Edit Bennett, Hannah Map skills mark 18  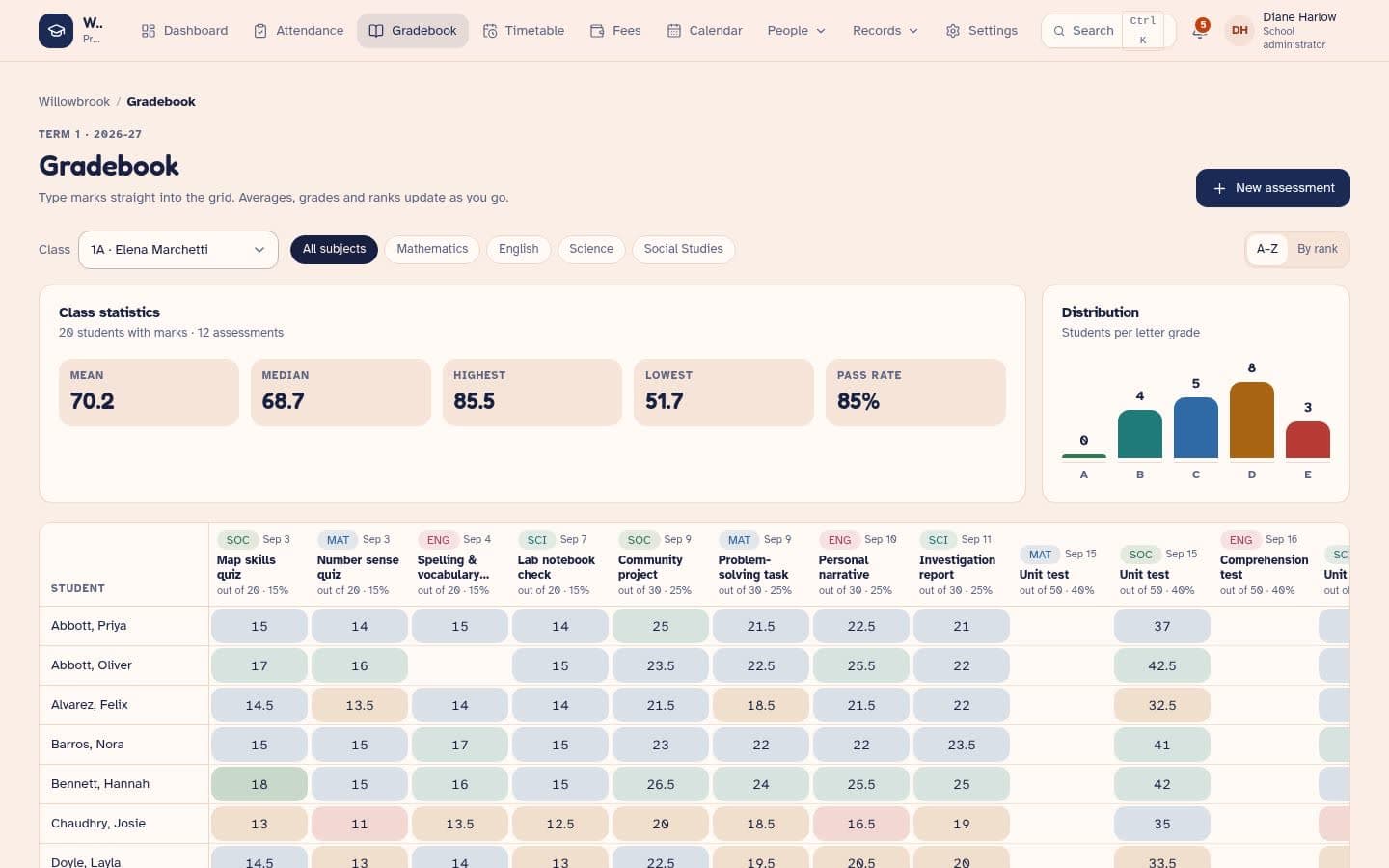point(259,785)
